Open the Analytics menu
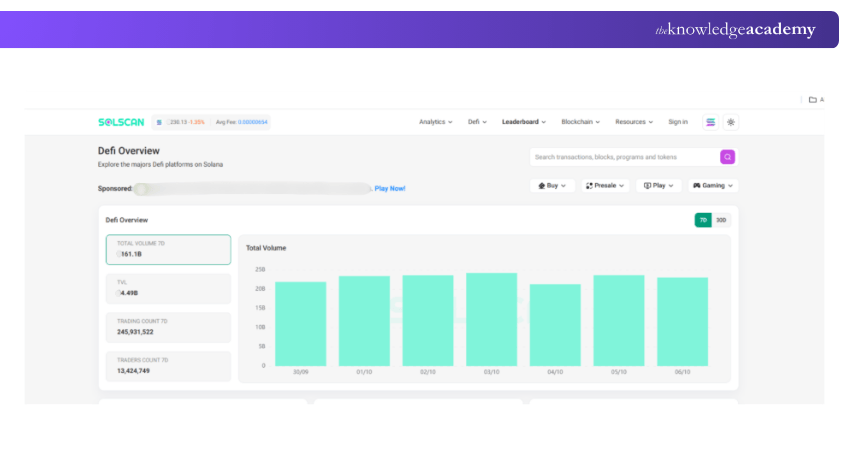 pos(435,122)
